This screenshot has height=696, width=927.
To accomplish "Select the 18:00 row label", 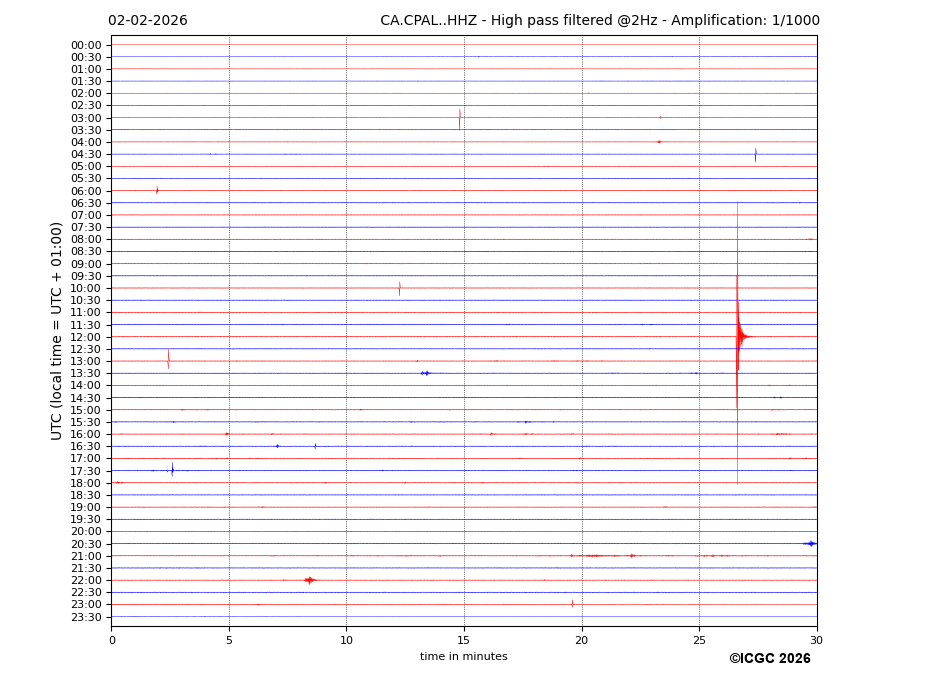I will click(x=86, y=483).
